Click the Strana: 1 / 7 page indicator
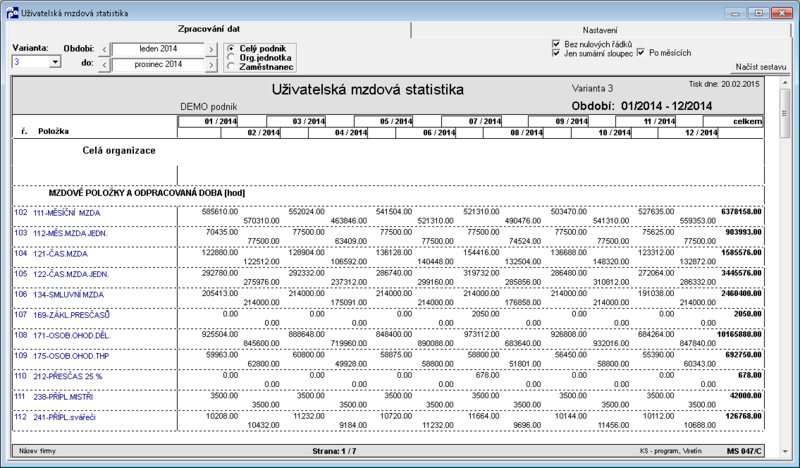Viewport: 800px width, 468px height. (334, 451)
